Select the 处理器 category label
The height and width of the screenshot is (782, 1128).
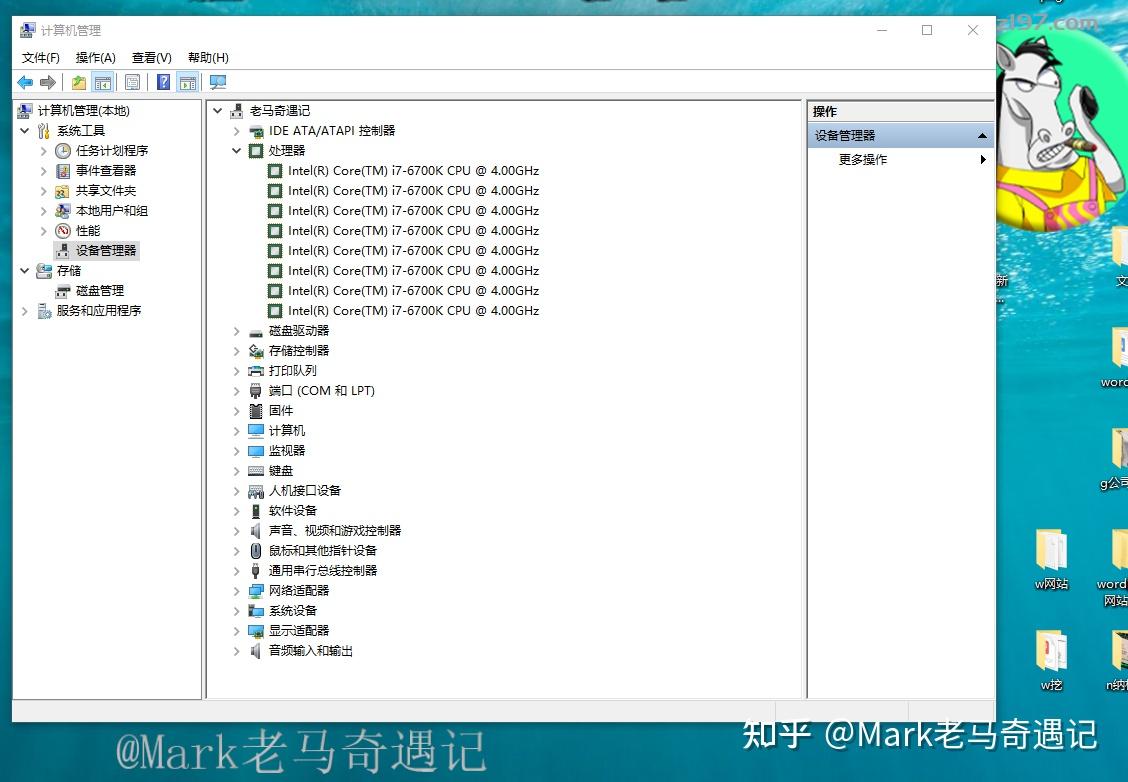(x=287, y=150)
